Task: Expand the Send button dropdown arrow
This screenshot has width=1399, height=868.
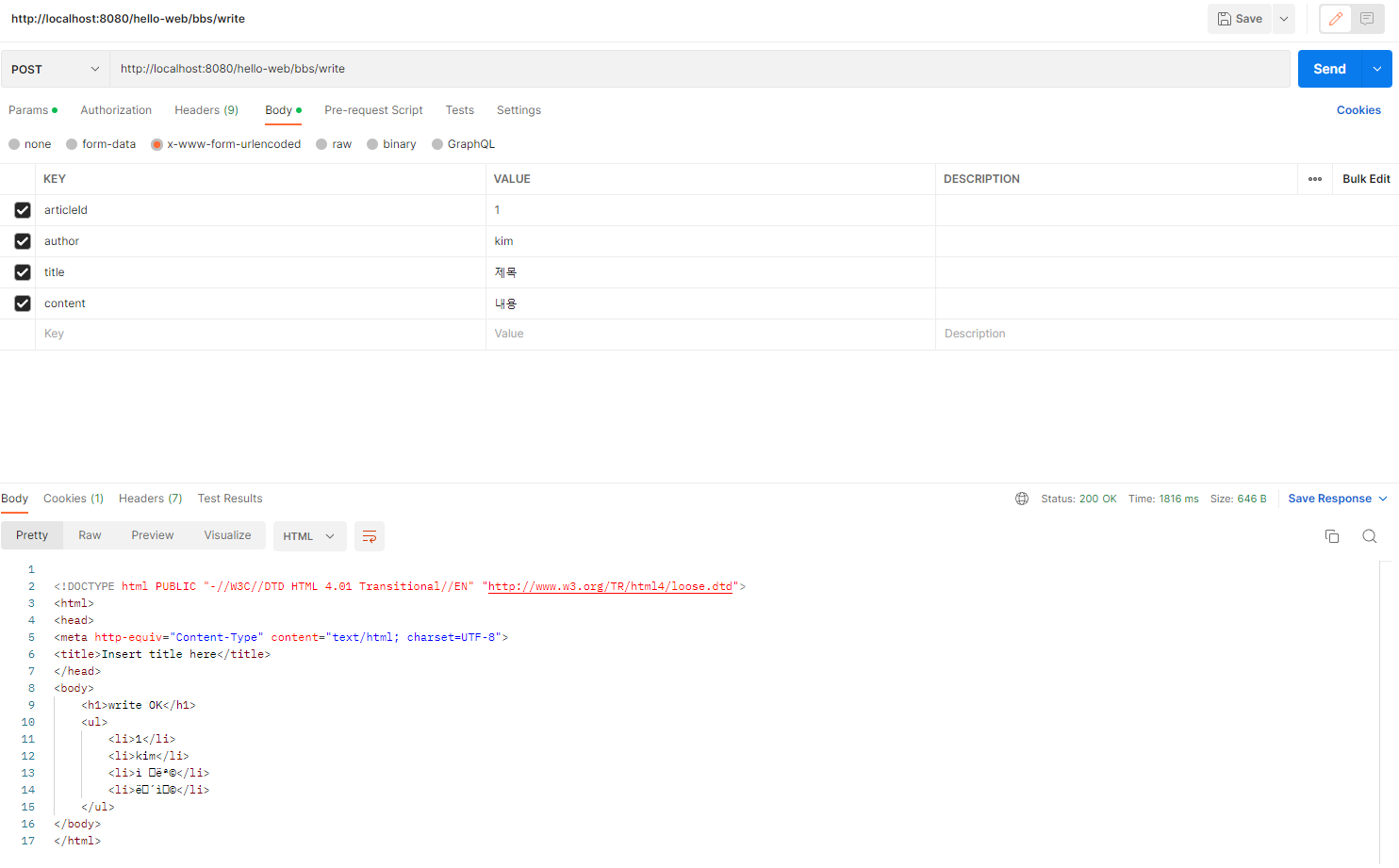Action: point(1376,69)
